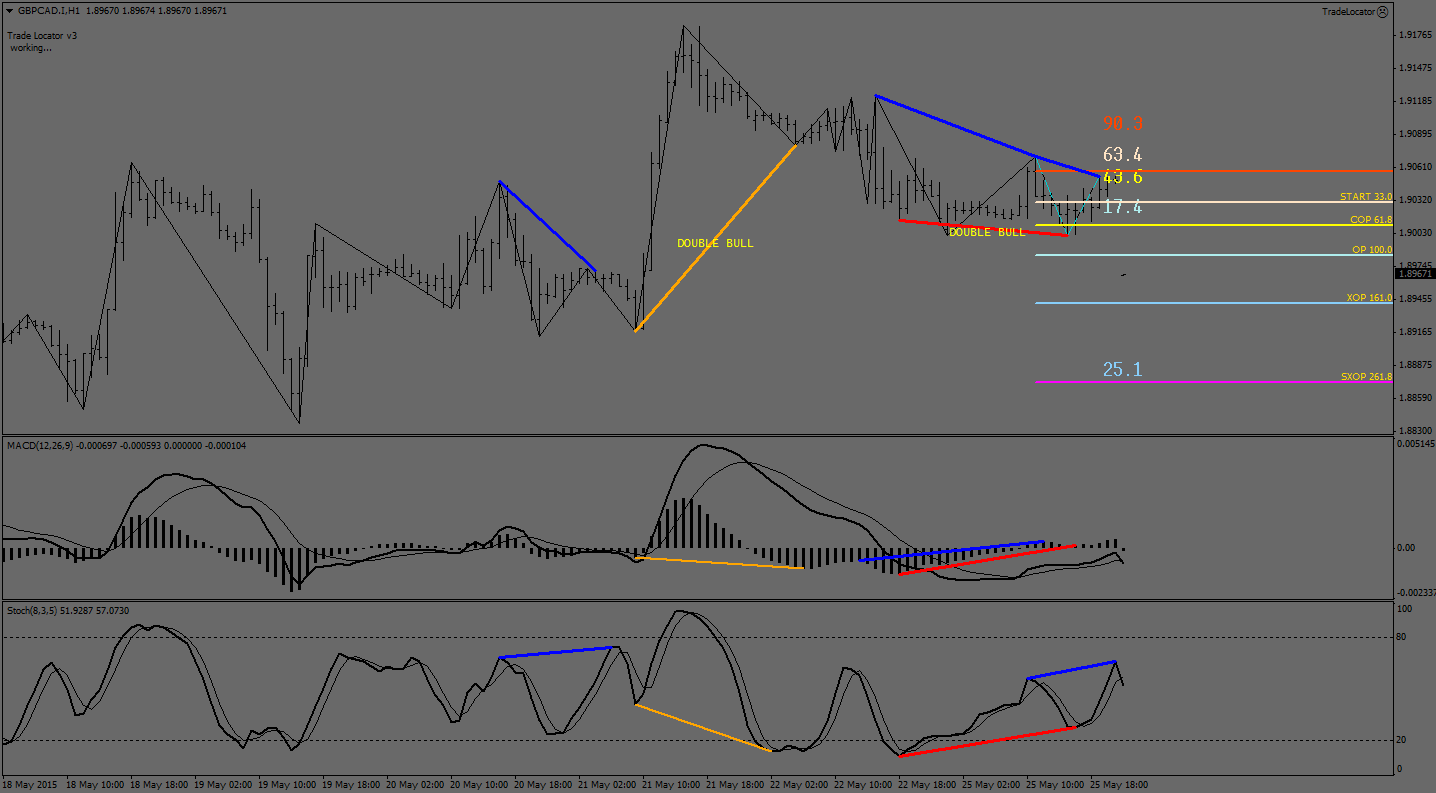Click the 80 level on Stochastic scale

click(1404, 637)
